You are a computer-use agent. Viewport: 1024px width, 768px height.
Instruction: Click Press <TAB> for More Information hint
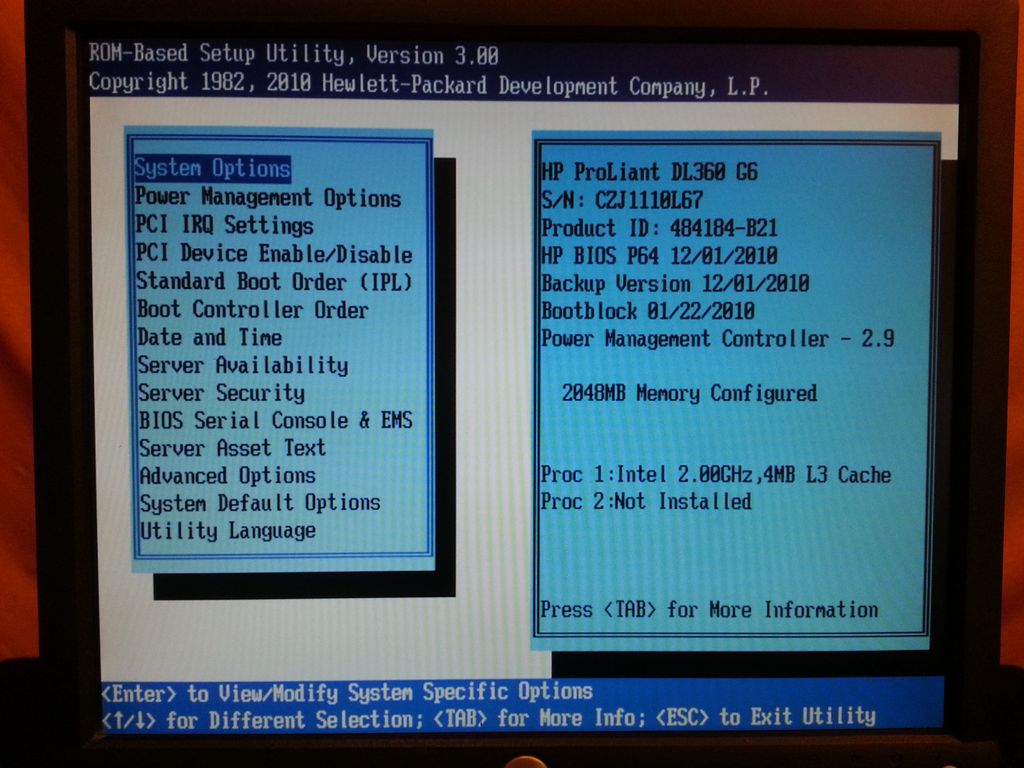click(709, 610)
